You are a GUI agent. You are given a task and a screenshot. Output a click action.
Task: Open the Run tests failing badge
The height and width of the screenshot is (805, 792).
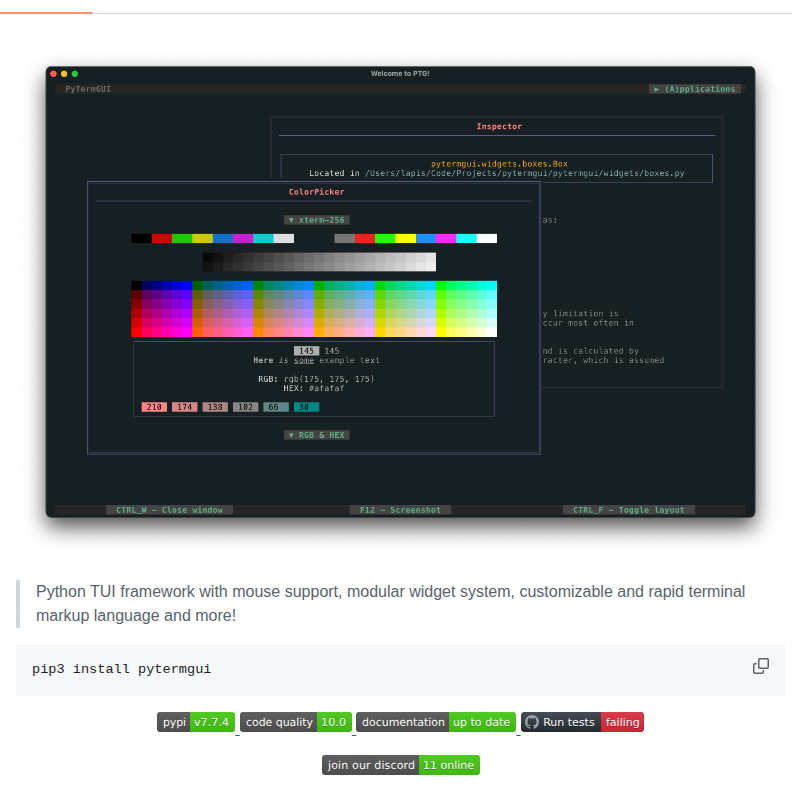click(582, 722)
